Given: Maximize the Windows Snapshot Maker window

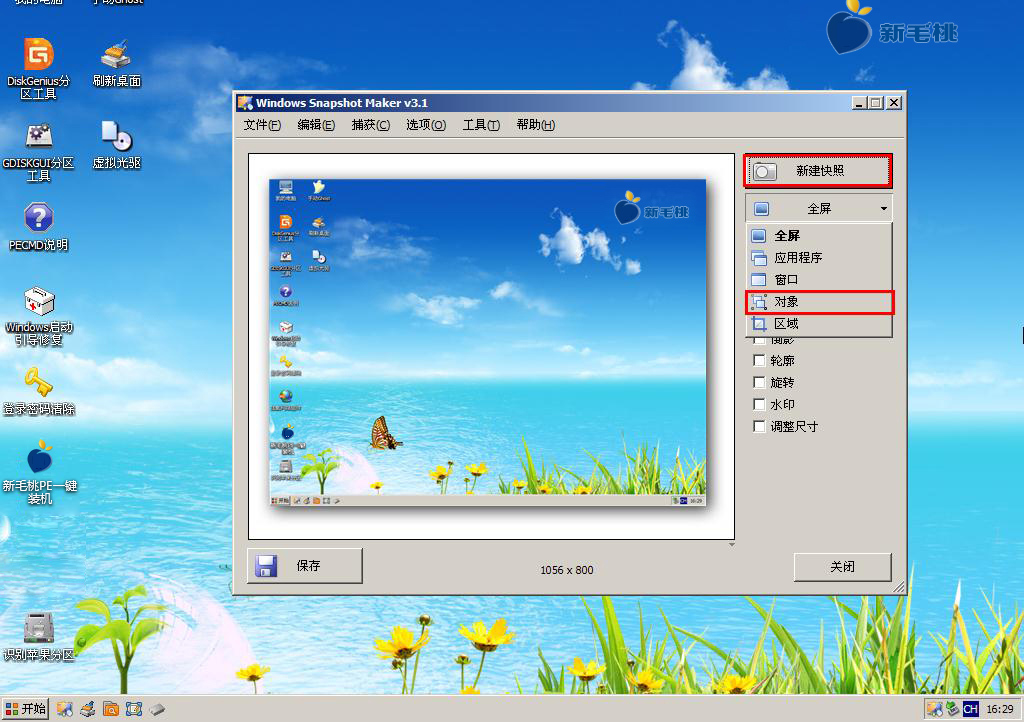Looking at the screenshot, I should point(876,102).
